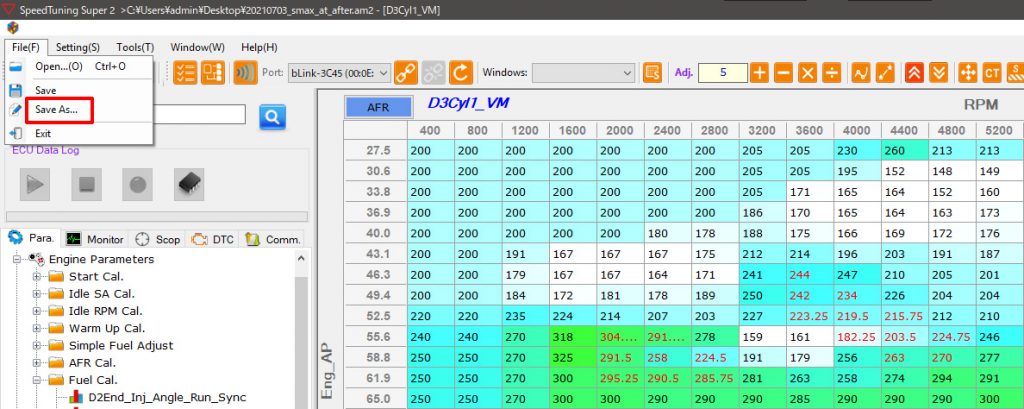Click the blue AFR button

click(x=378, y=108)
